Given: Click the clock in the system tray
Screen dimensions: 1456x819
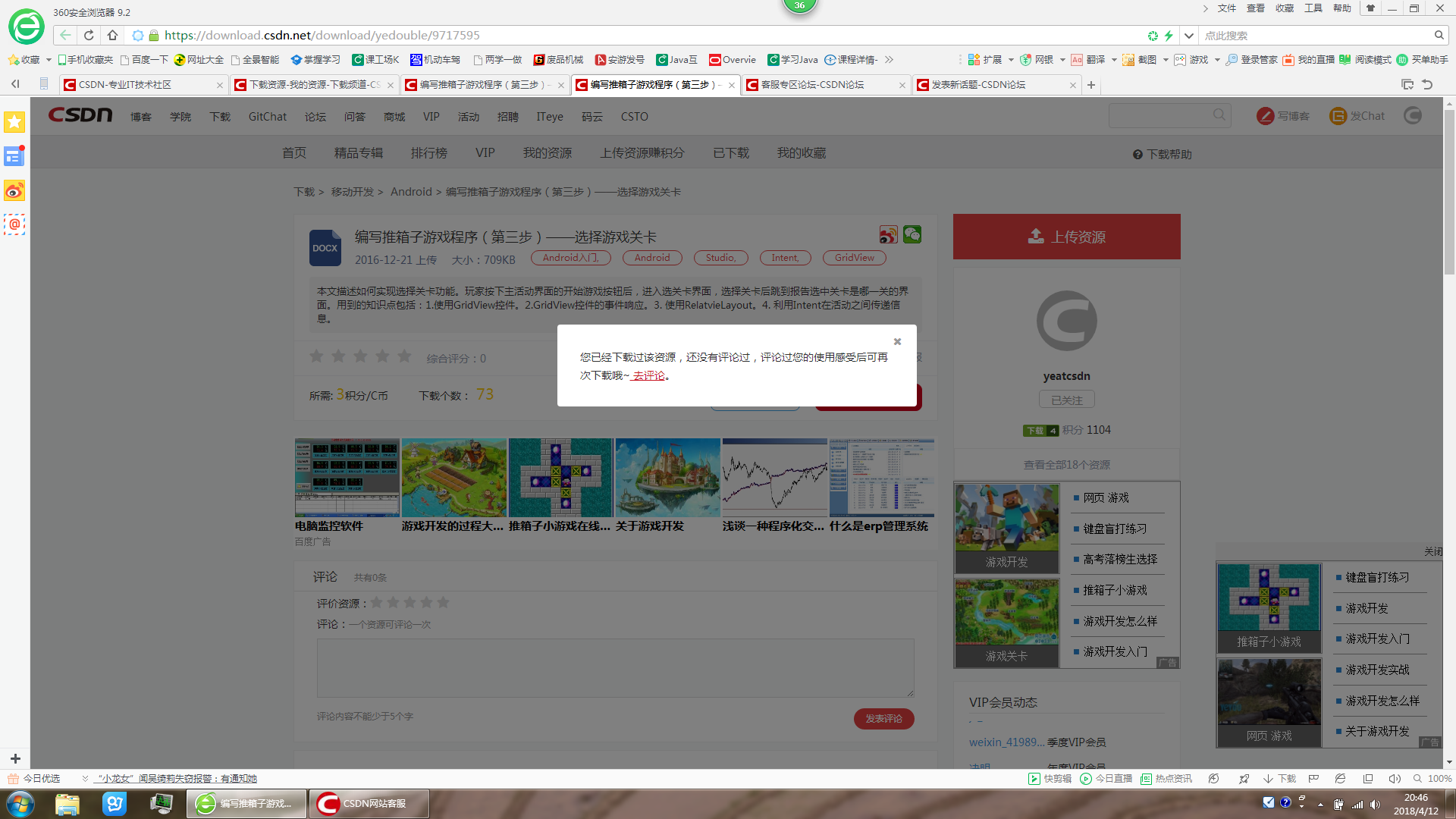Looking at the screenshot, I should pos(1415,804).
